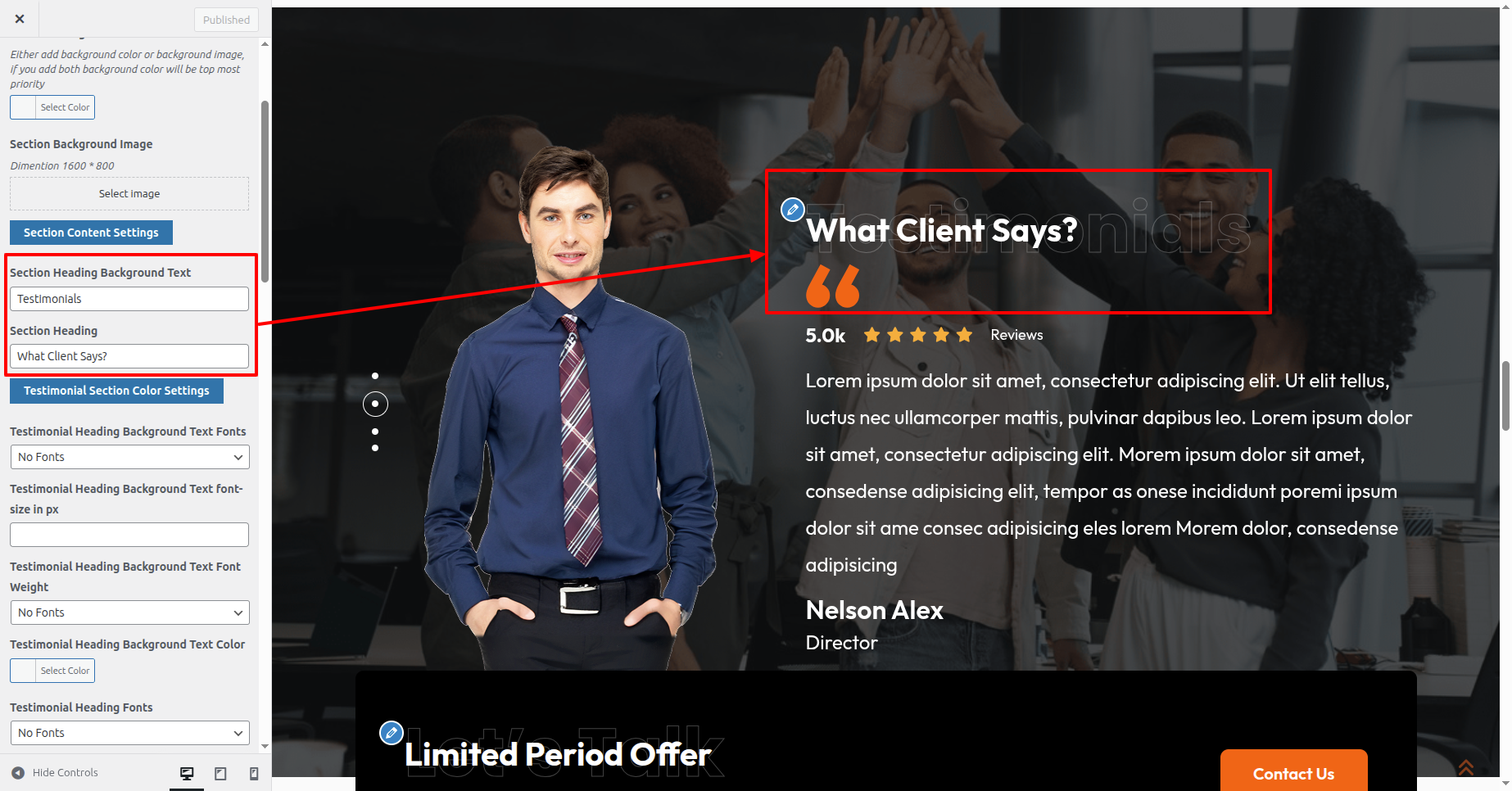The height and width of the screenshot is (791, 1512).
Task: Switch to desktop preview device icon
Action: (187, 773)
